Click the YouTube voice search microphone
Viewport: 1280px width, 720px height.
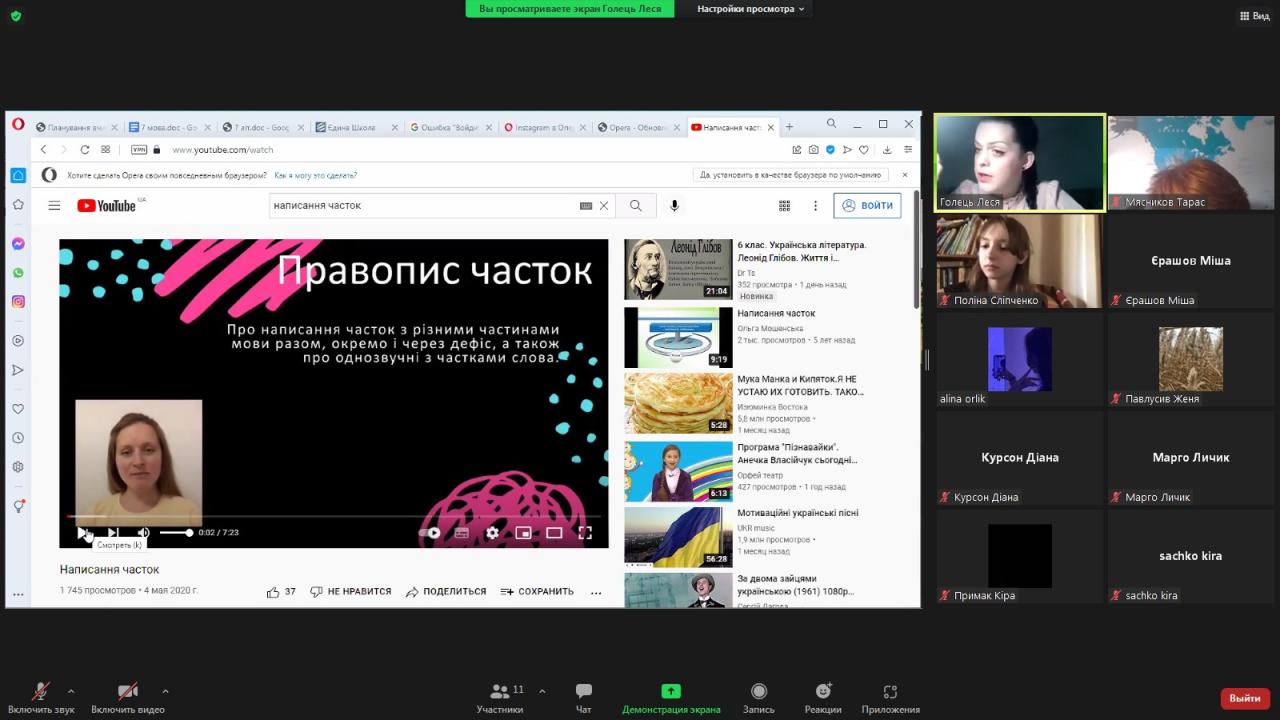point(674,206)
